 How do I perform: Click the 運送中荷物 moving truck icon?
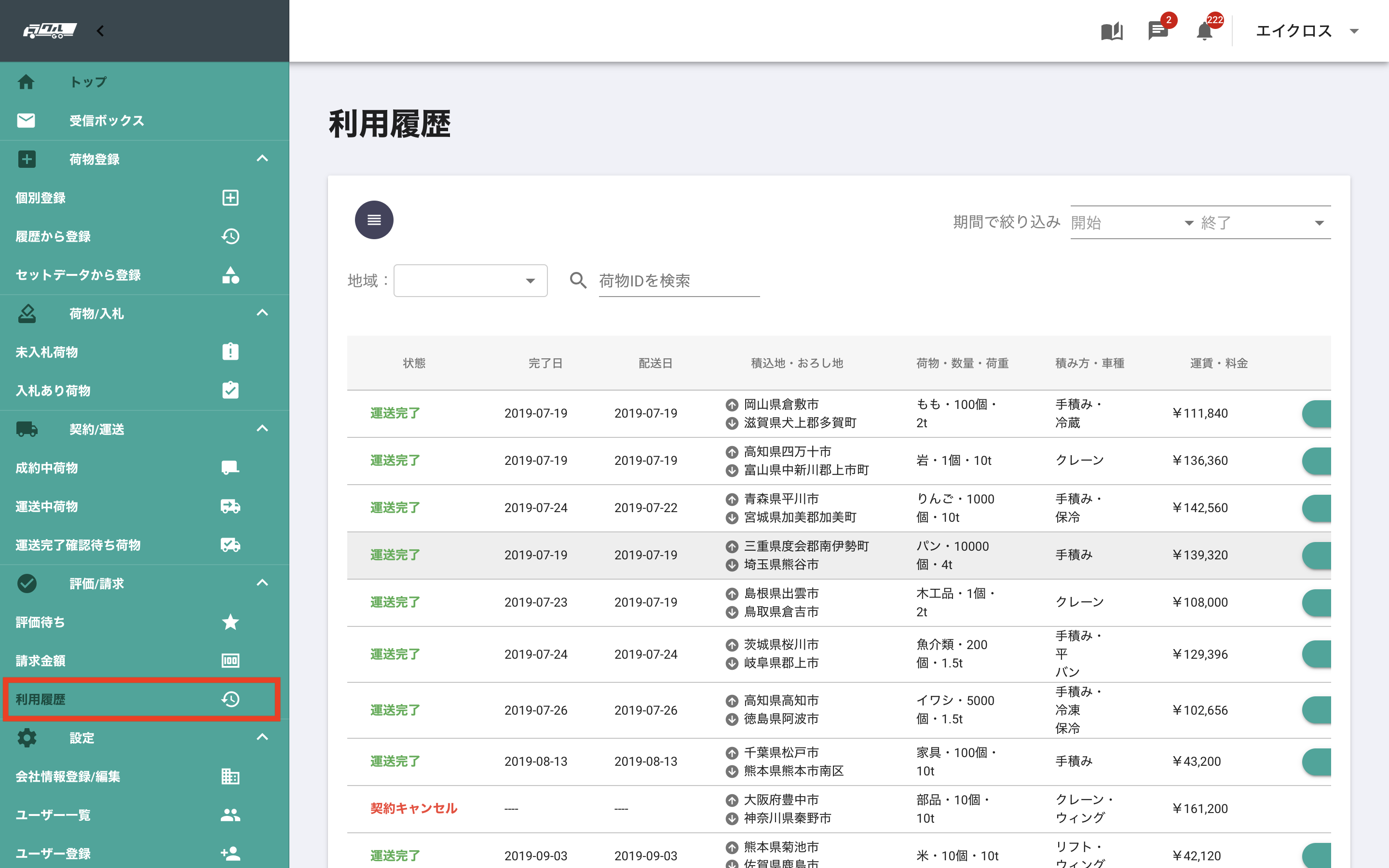230,506
